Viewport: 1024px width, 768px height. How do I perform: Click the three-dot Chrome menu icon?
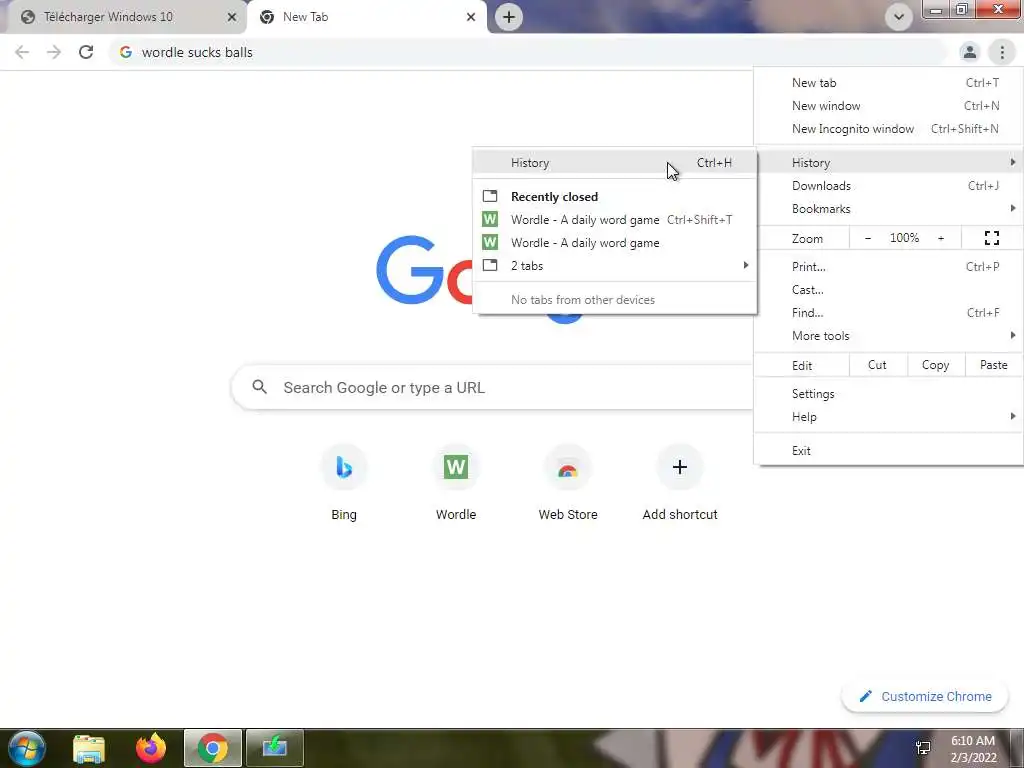click(x=1002, y=52)
